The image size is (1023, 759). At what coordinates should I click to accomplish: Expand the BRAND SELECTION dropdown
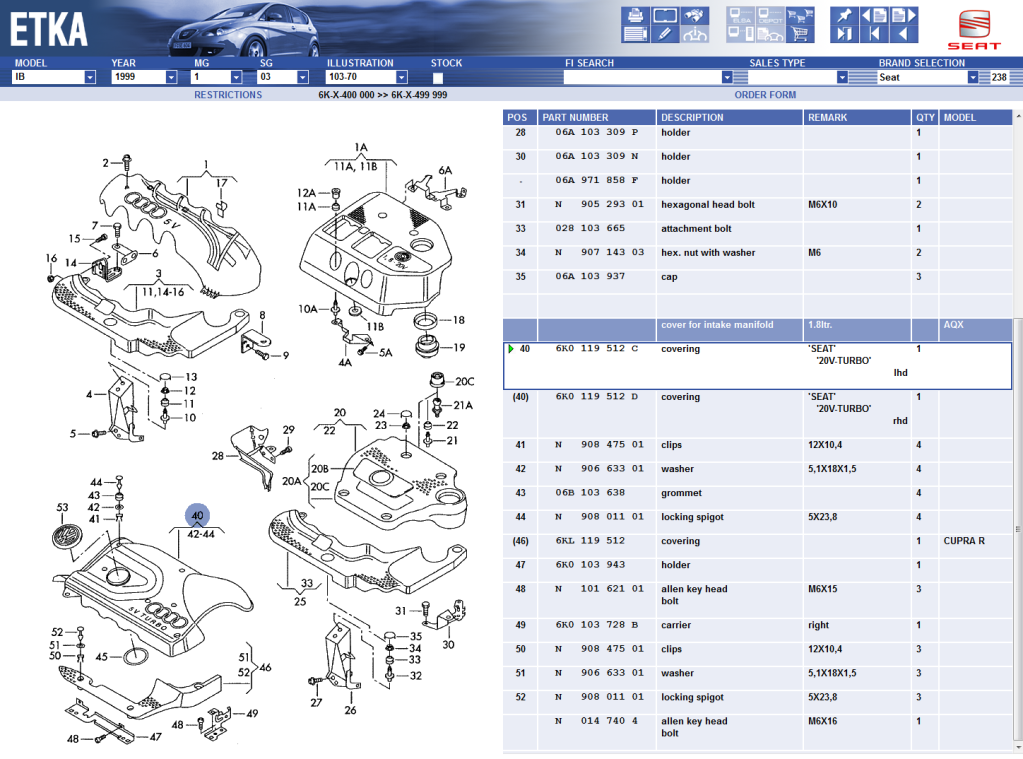pos(972,77)
